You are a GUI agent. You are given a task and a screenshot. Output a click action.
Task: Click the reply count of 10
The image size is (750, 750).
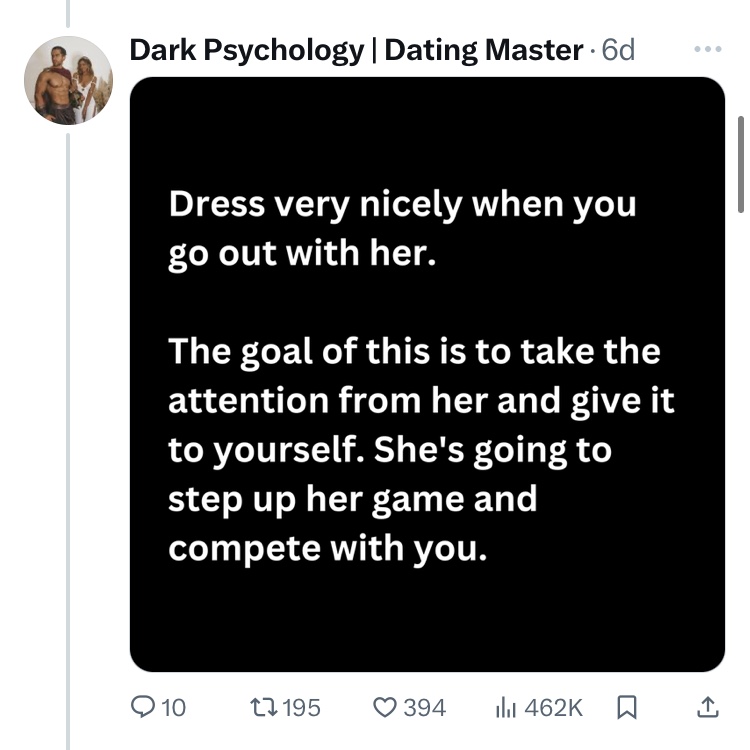point(173,707)
